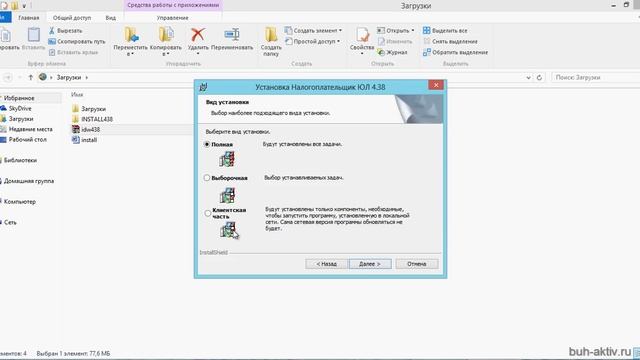Click Снять выделение in the ribbon
The height and width of the screenshot is (360, 640).
450,42
